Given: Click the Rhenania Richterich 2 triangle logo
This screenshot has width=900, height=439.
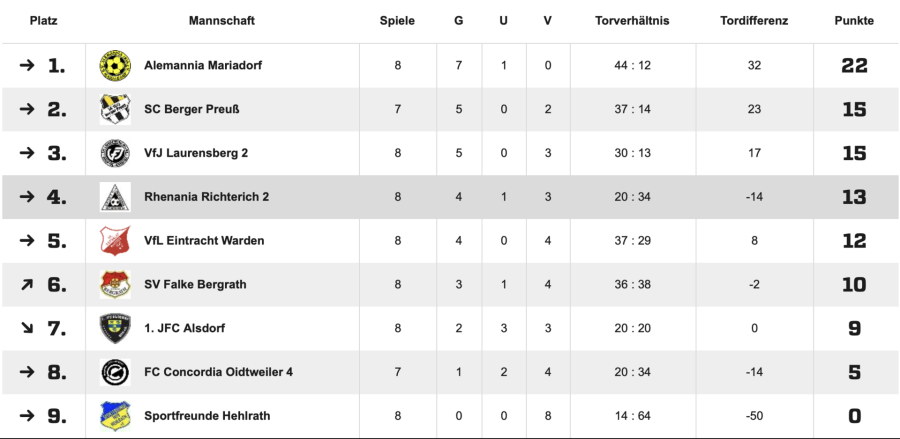Looking at the screenshot, I should pyautogui.click(x=115, y=197).
